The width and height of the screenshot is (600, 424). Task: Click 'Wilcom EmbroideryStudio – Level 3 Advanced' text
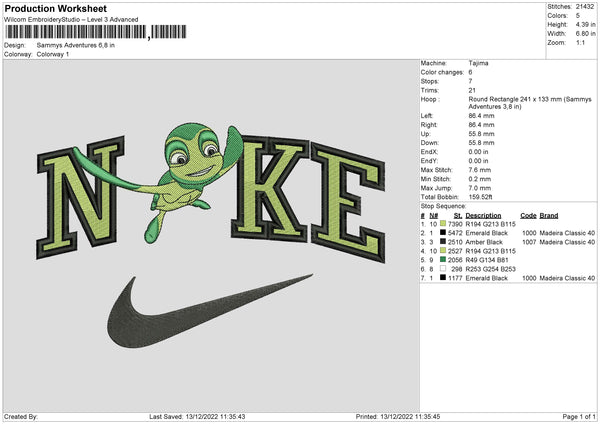(x=71, y=20)
